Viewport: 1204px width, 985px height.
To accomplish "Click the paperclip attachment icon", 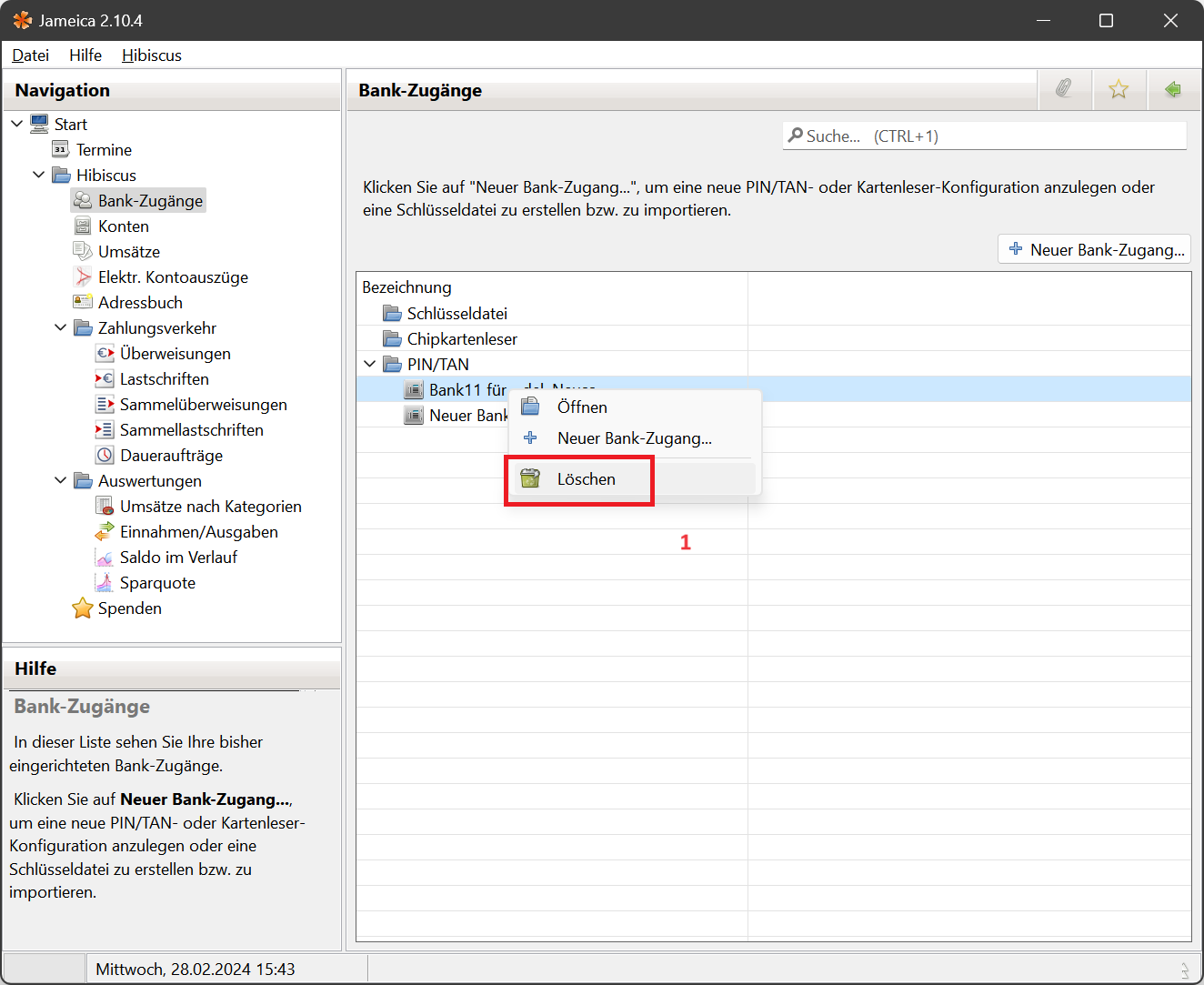I will 1064,89.
